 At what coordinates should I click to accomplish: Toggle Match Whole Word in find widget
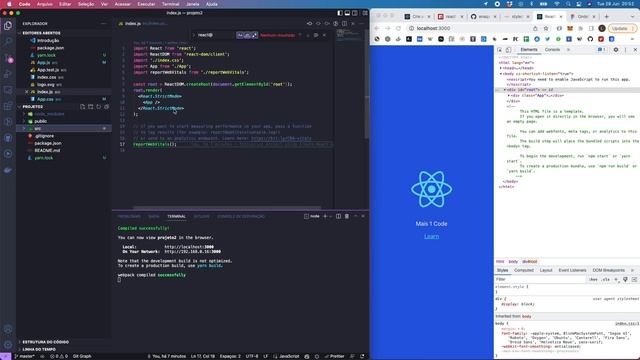[247, 36]
